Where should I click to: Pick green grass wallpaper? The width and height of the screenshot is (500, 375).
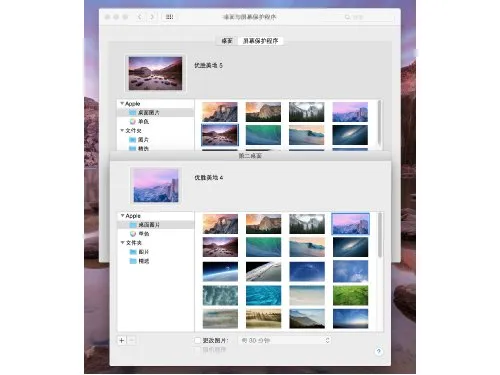coord(350,295)
